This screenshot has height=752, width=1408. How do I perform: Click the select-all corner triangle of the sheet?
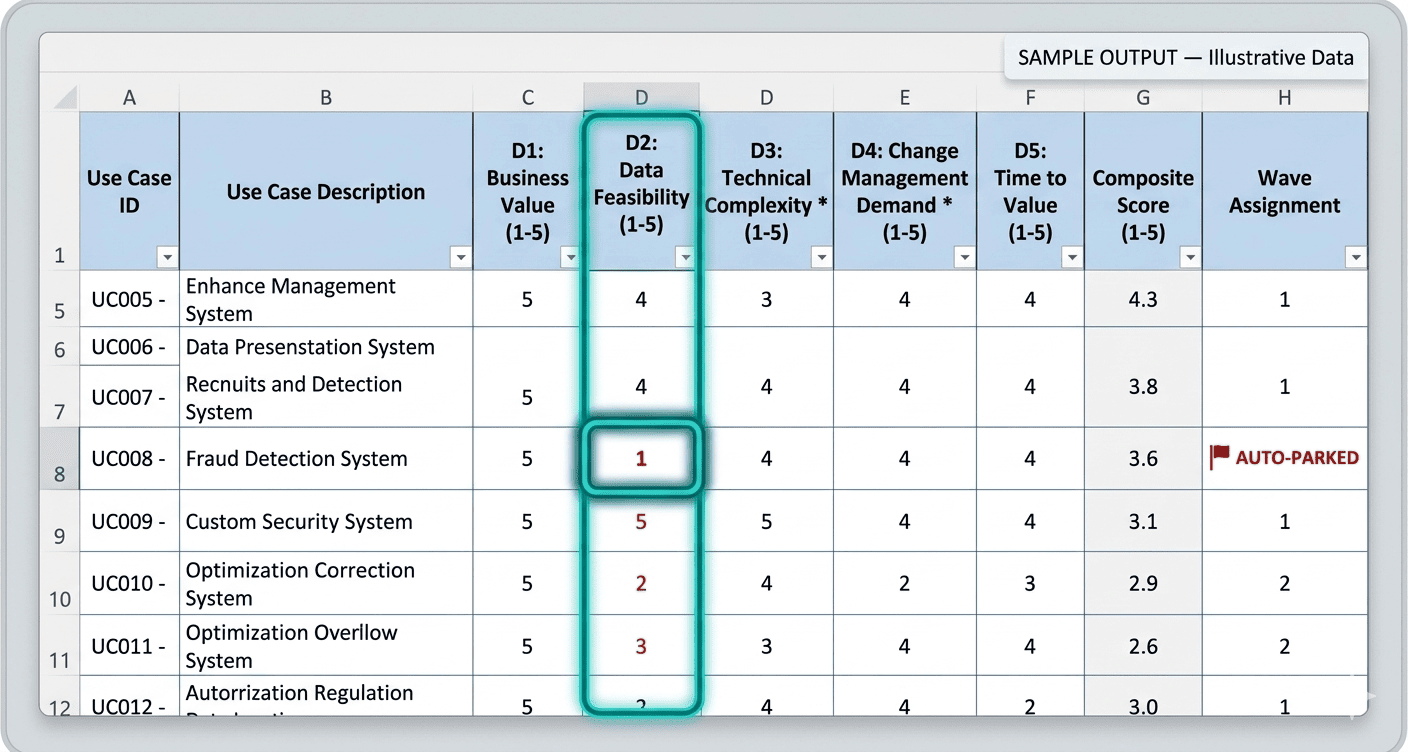pyautogui.click(x=66, y=98)
